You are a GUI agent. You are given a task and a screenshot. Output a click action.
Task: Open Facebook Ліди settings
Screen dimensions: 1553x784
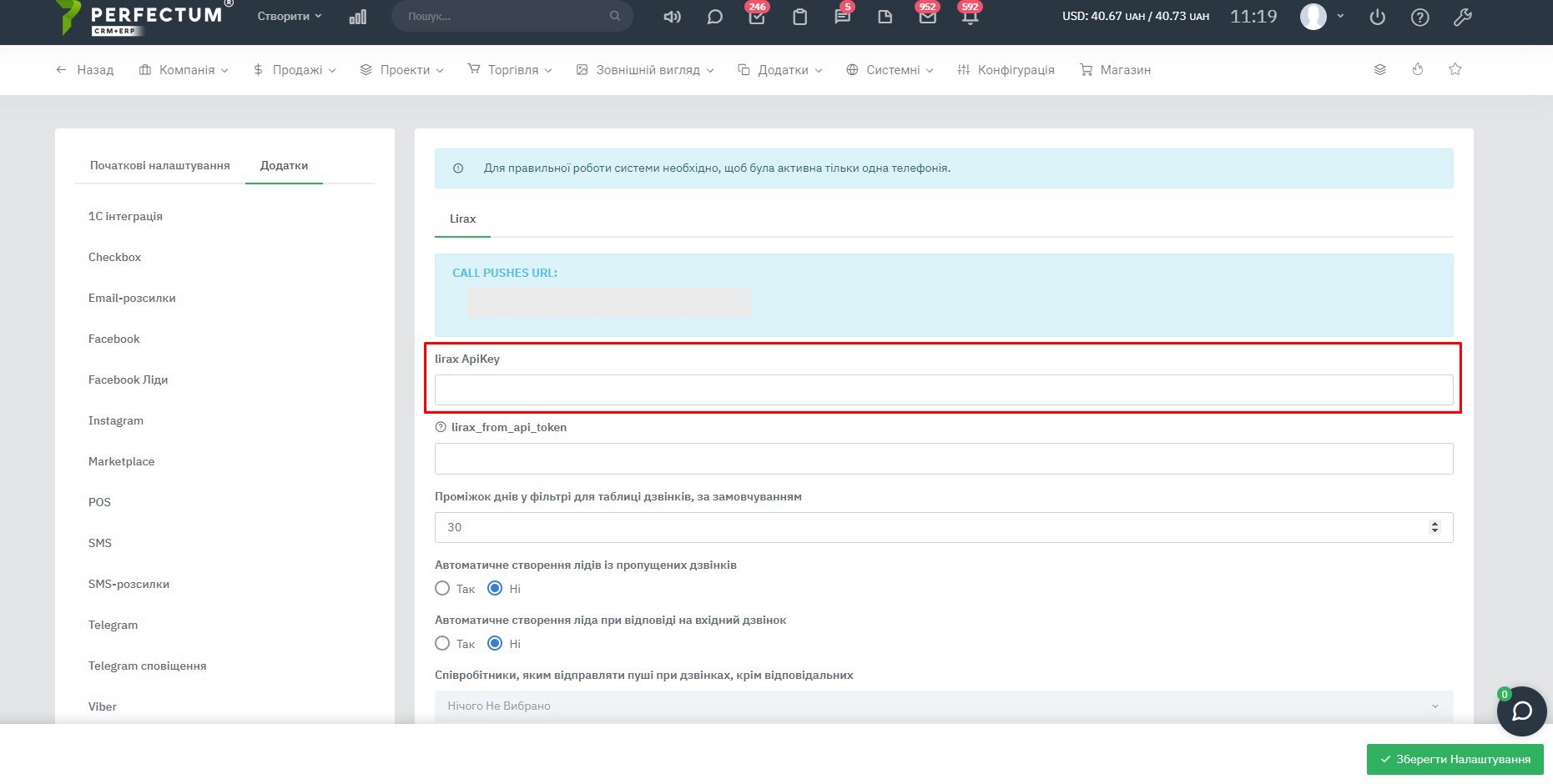[x=128, y=379]
